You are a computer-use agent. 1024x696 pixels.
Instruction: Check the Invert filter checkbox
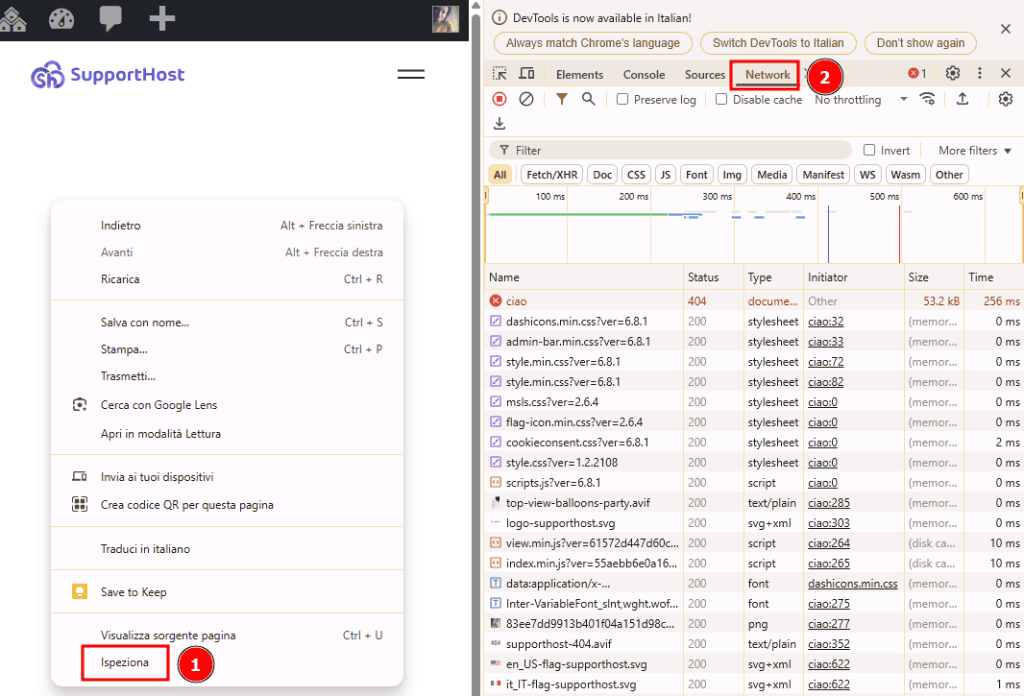point(869,150)
